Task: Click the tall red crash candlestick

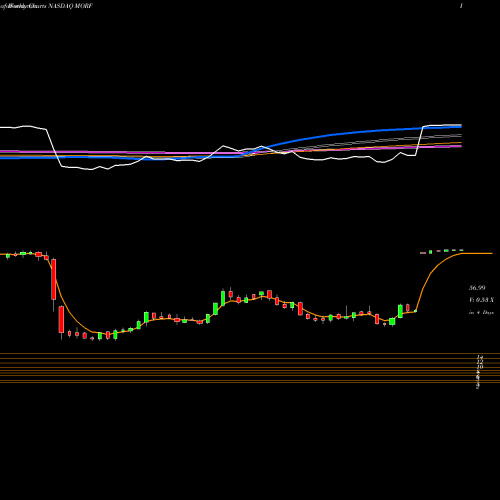Action: 54,279
